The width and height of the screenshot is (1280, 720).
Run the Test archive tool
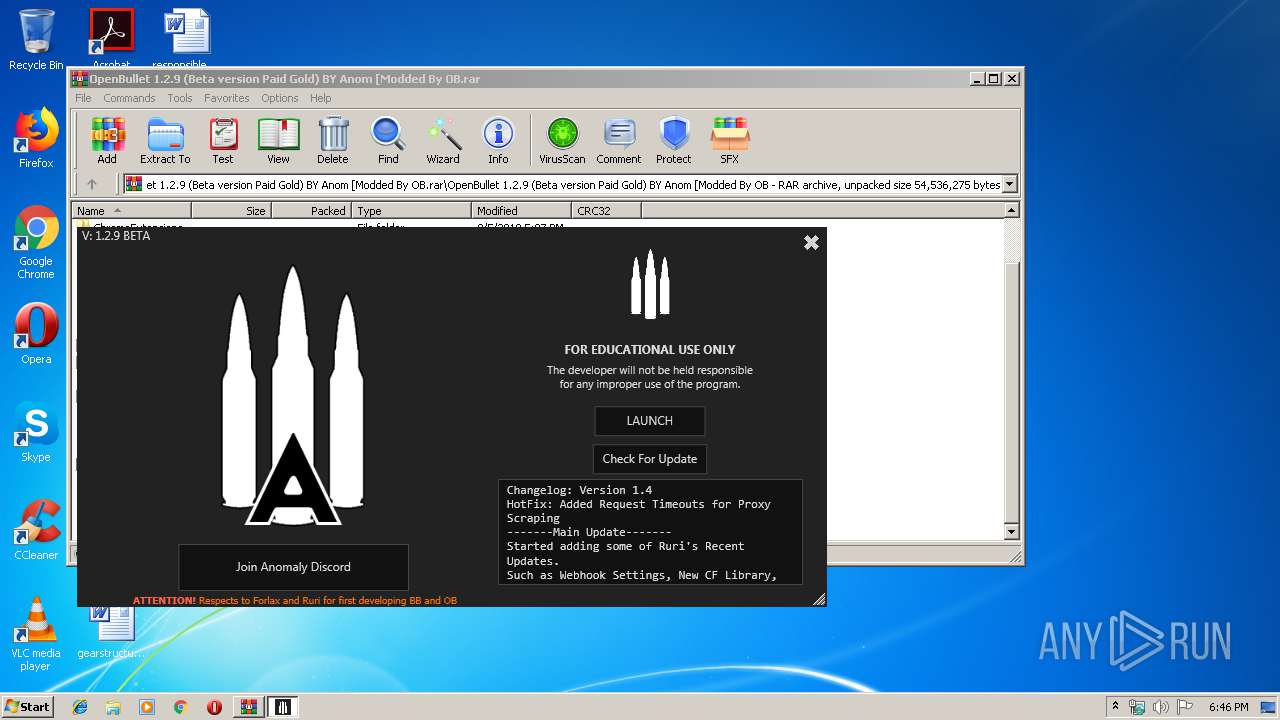coord(223,141)
